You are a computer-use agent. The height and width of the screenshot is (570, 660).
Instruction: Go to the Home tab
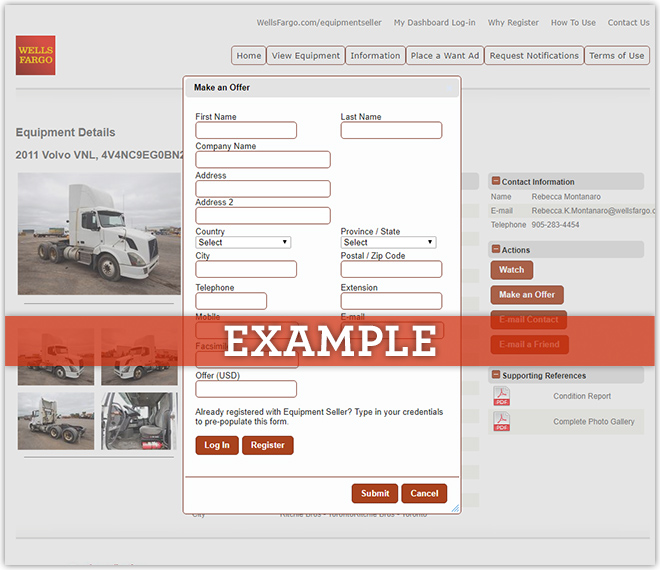pos(248,56)
